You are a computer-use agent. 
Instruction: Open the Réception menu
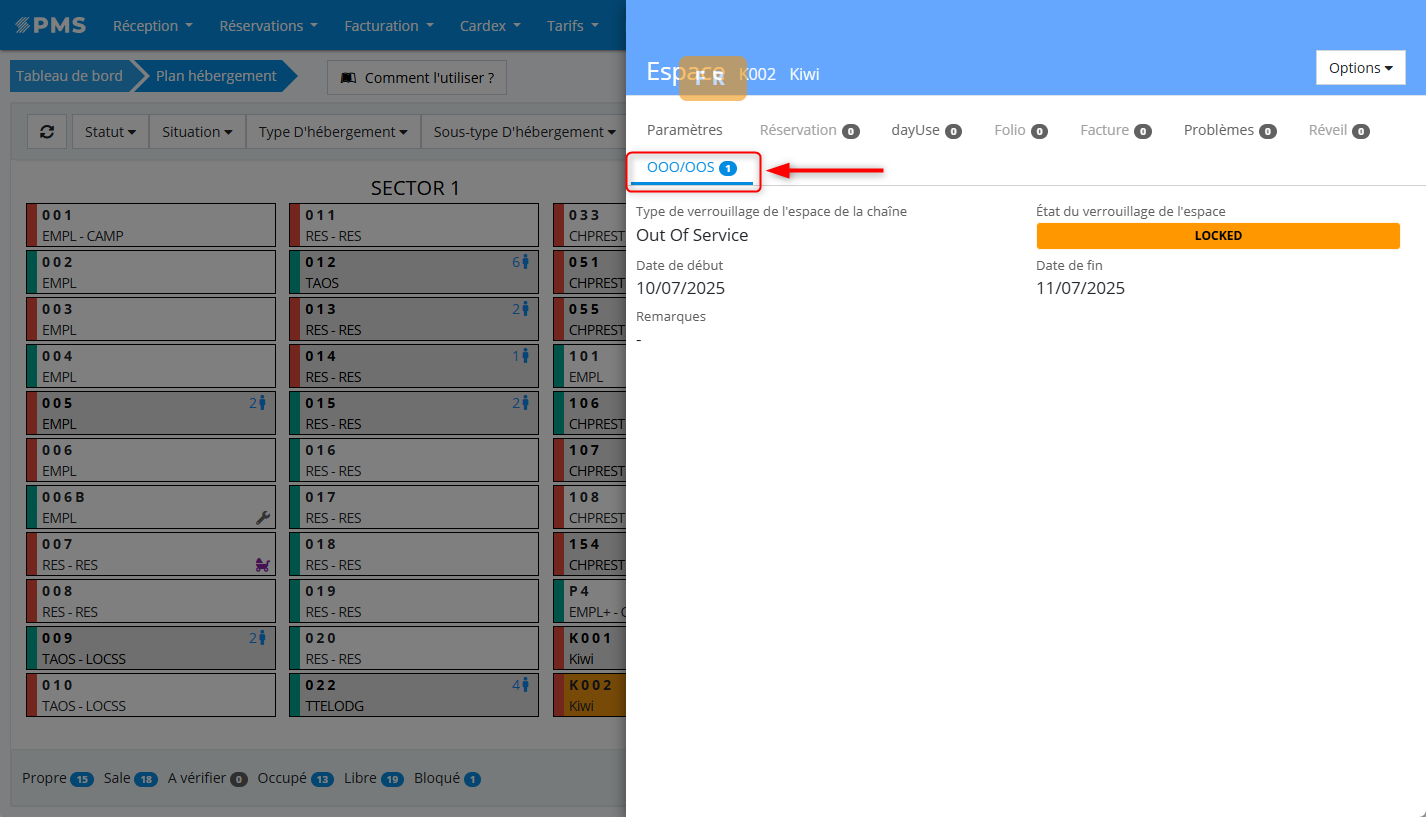[x=152, y=25]
